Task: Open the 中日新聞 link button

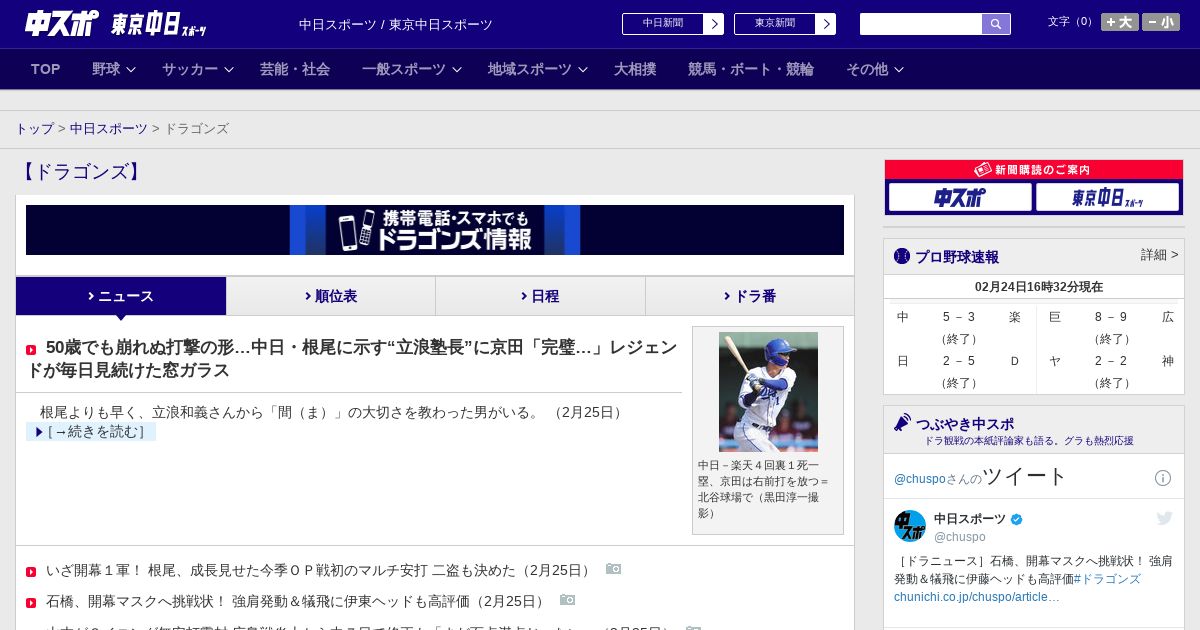Action: coord(663,24)
